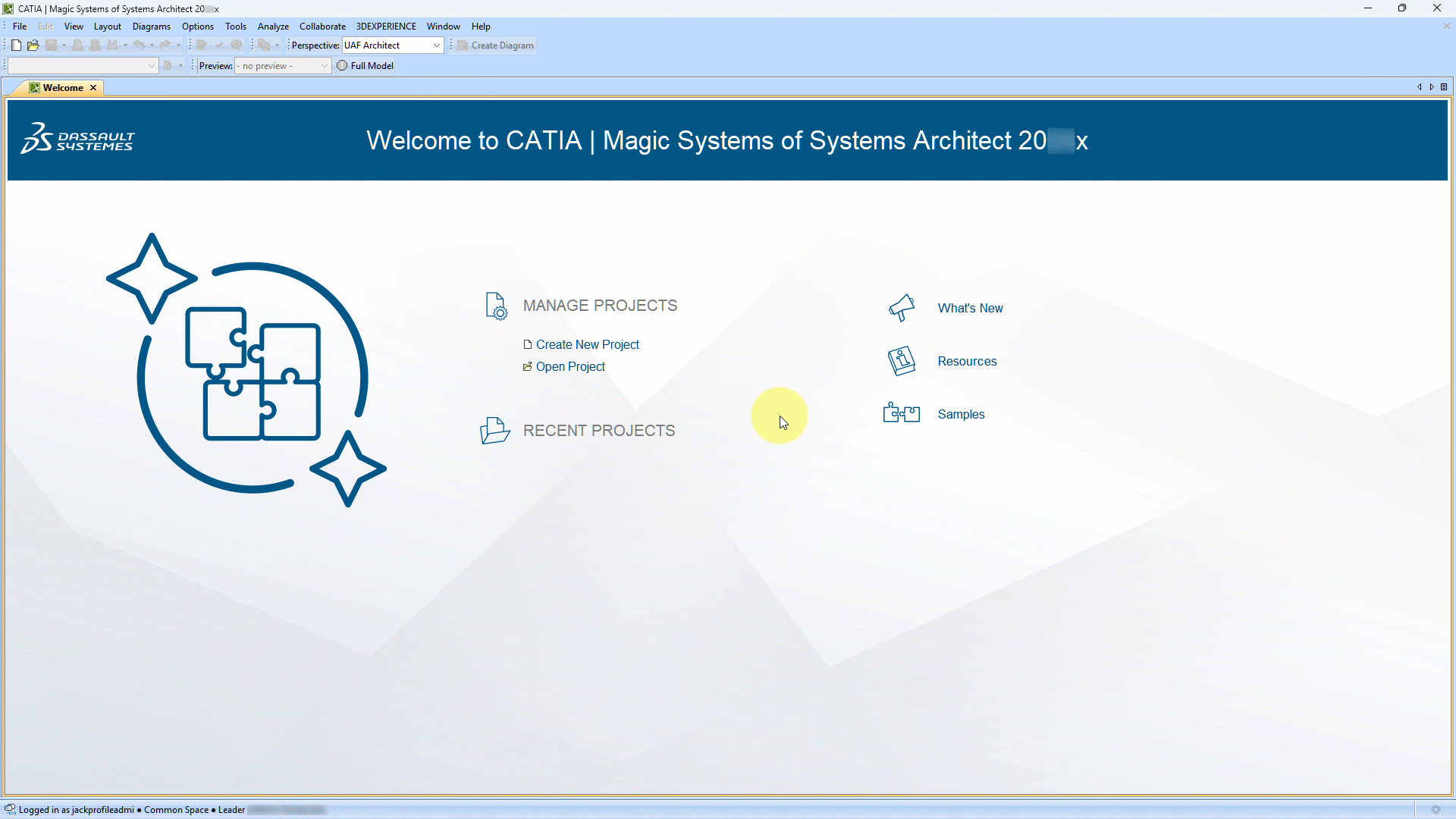Click the Resources book icon
The height and width of the screenshot is (819, 1456).
(x=902, y=361)
